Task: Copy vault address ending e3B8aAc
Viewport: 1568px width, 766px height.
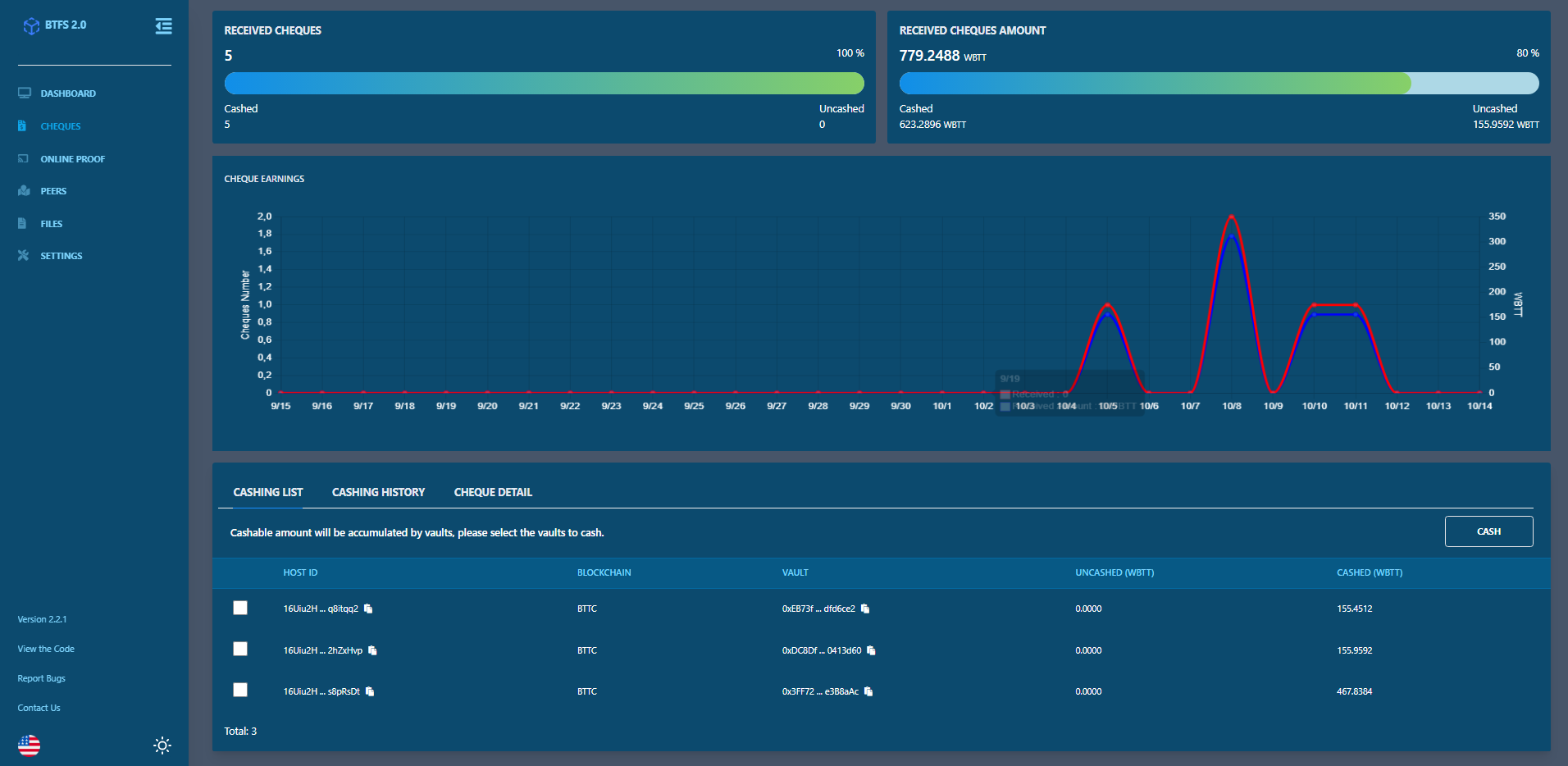Action: pos(868,691)
